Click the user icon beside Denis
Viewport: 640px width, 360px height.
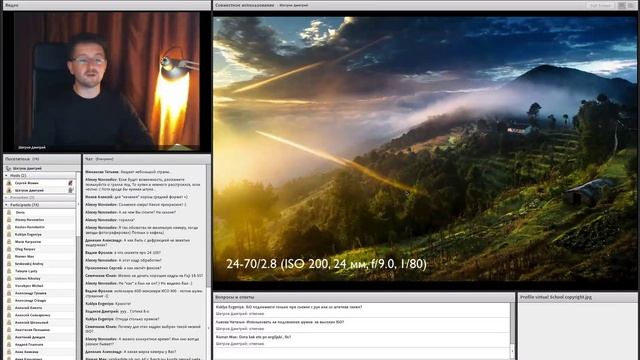point(9,212)
